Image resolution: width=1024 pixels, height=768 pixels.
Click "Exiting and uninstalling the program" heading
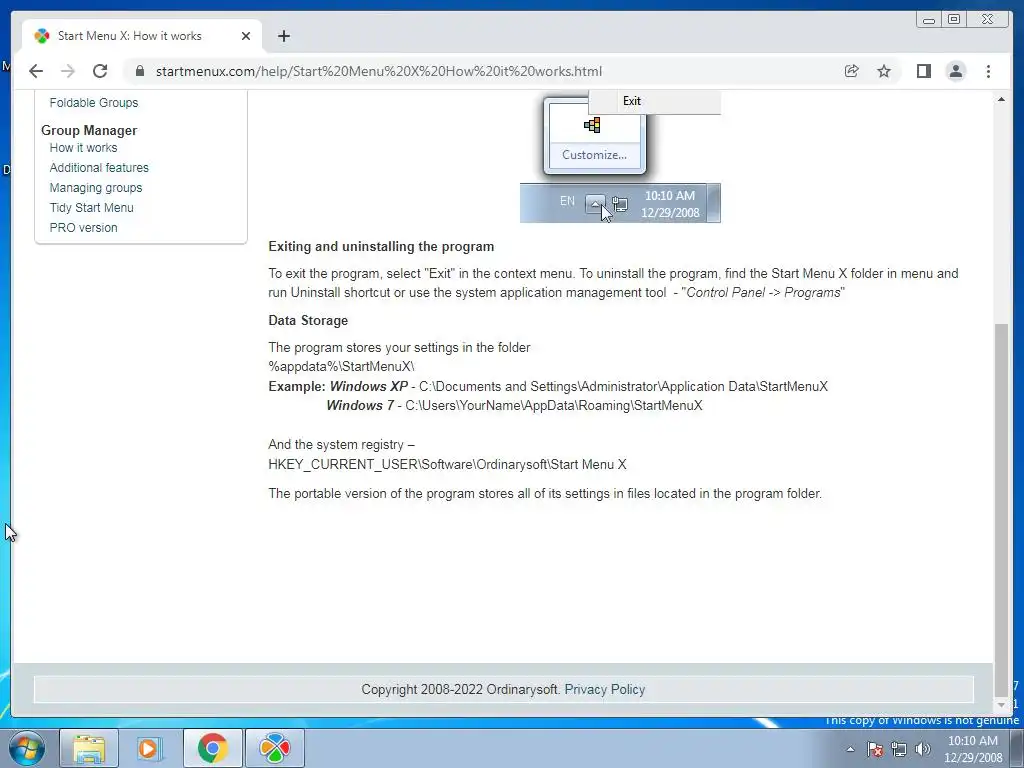point(381,247)
